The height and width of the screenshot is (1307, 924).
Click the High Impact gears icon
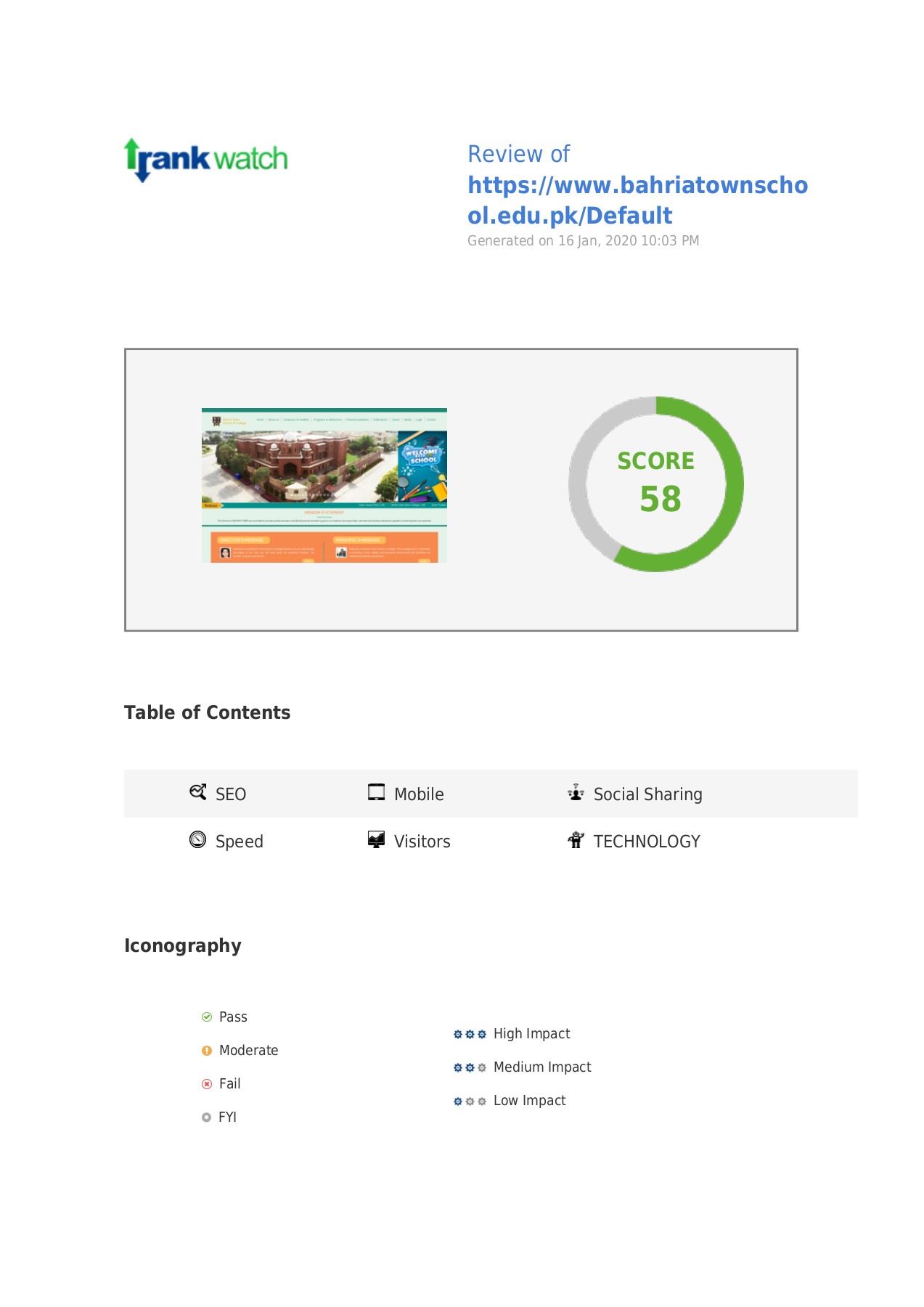pos(470,1034)
